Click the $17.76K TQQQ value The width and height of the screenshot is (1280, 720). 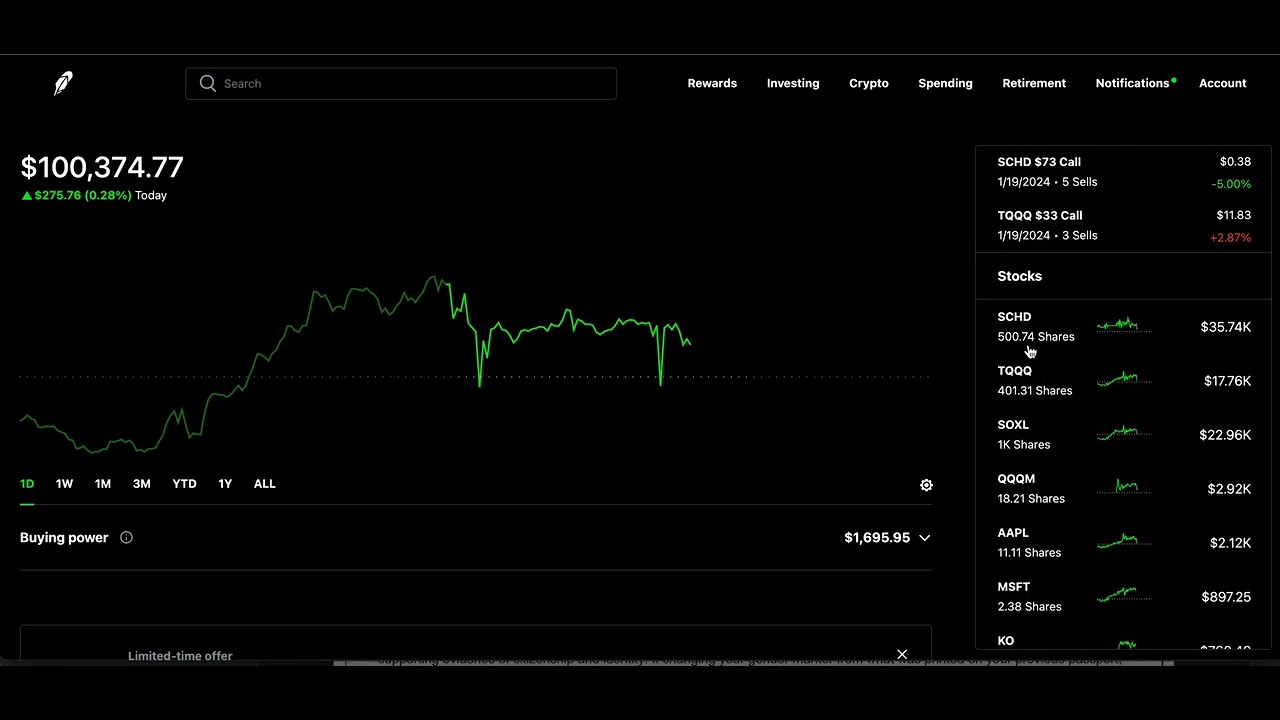tap(1227, 381)
